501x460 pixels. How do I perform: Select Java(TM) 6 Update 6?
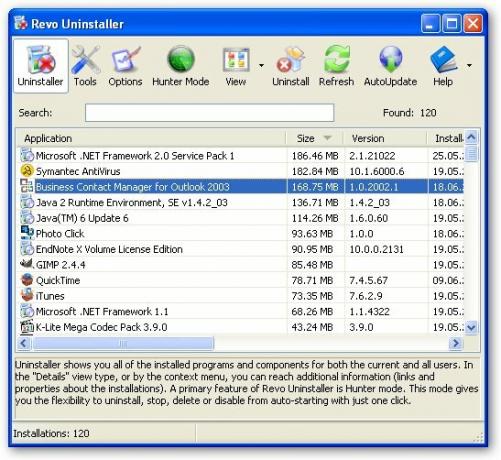241,218
